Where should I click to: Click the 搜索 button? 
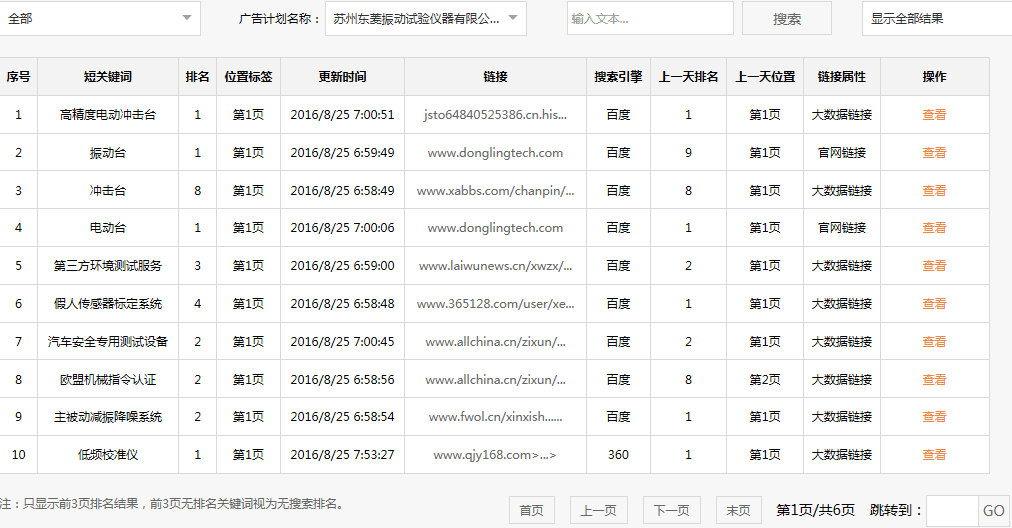tap(787, 19)
